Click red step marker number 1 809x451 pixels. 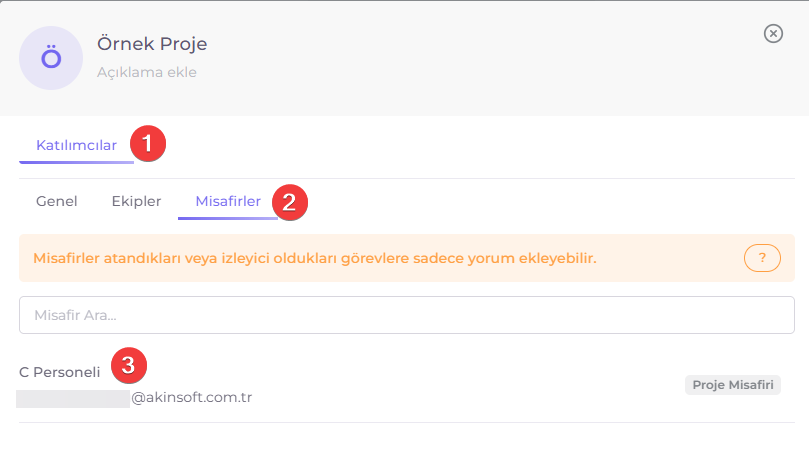tap(148, 143)
